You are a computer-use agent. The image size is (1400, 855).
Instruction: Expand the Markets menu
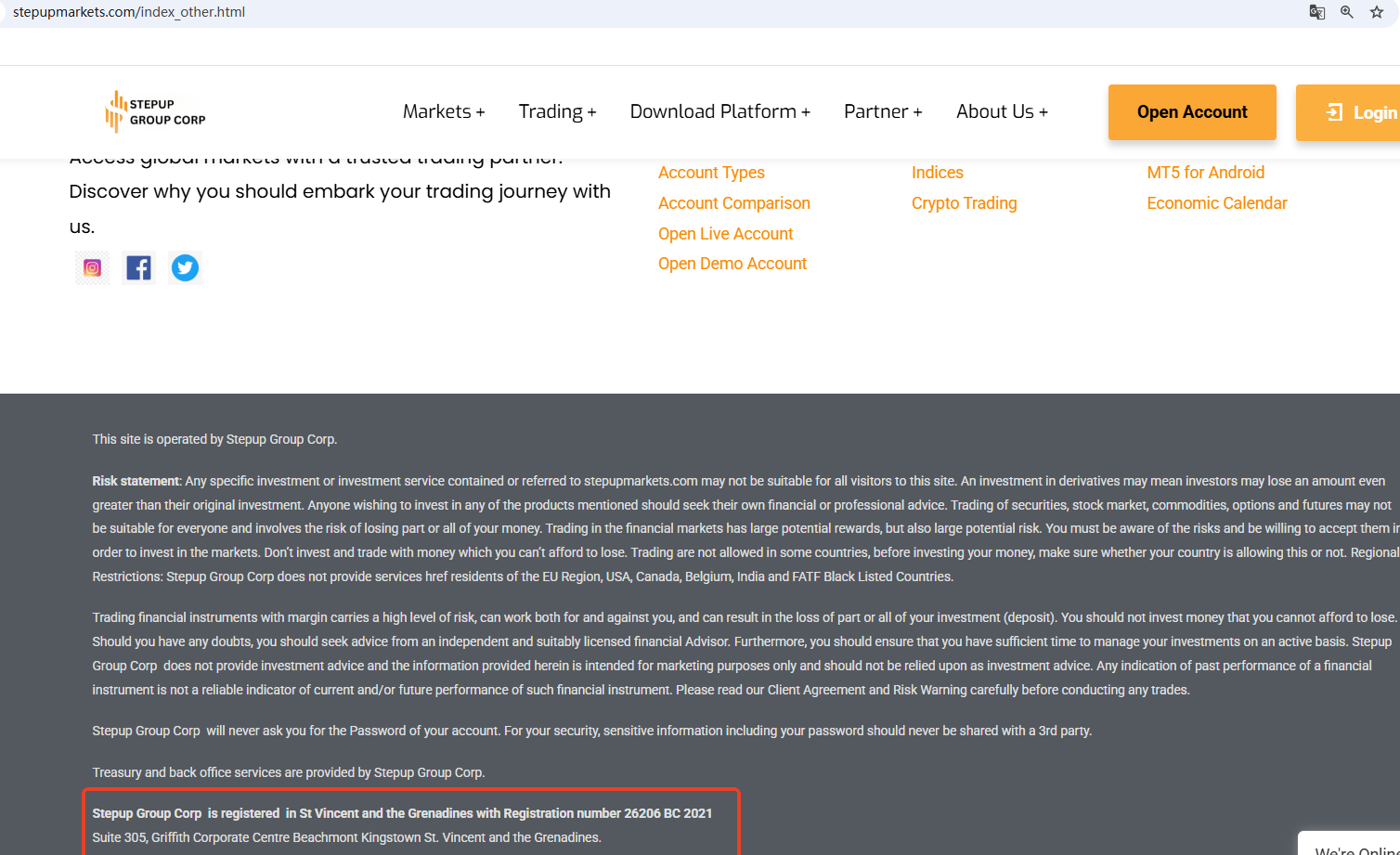[444, 111]
